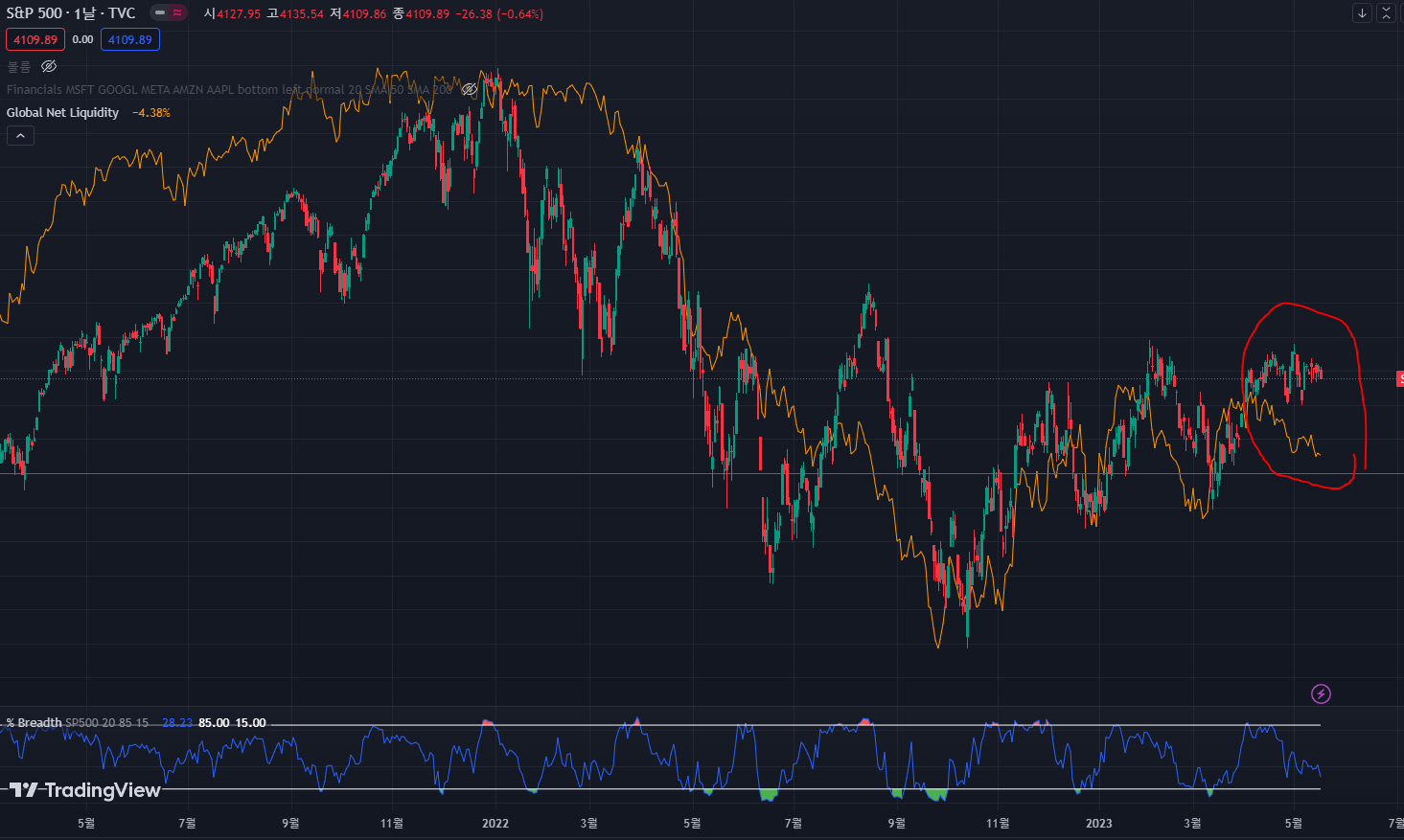Screen dimensions: 1404x840
Task: Click the red price label on right axis
Action: [x=1400, y=379]
